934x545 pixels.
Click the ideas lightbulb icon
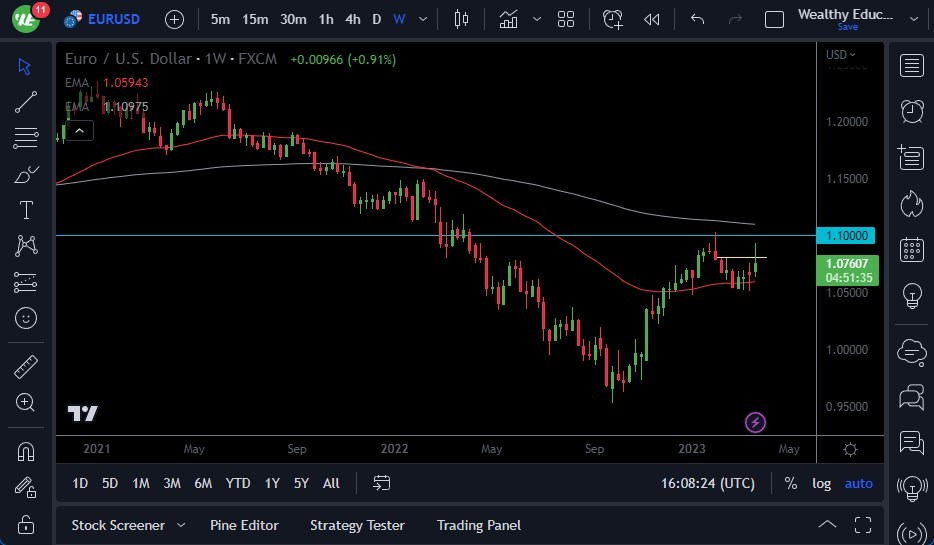click(911, 295)
